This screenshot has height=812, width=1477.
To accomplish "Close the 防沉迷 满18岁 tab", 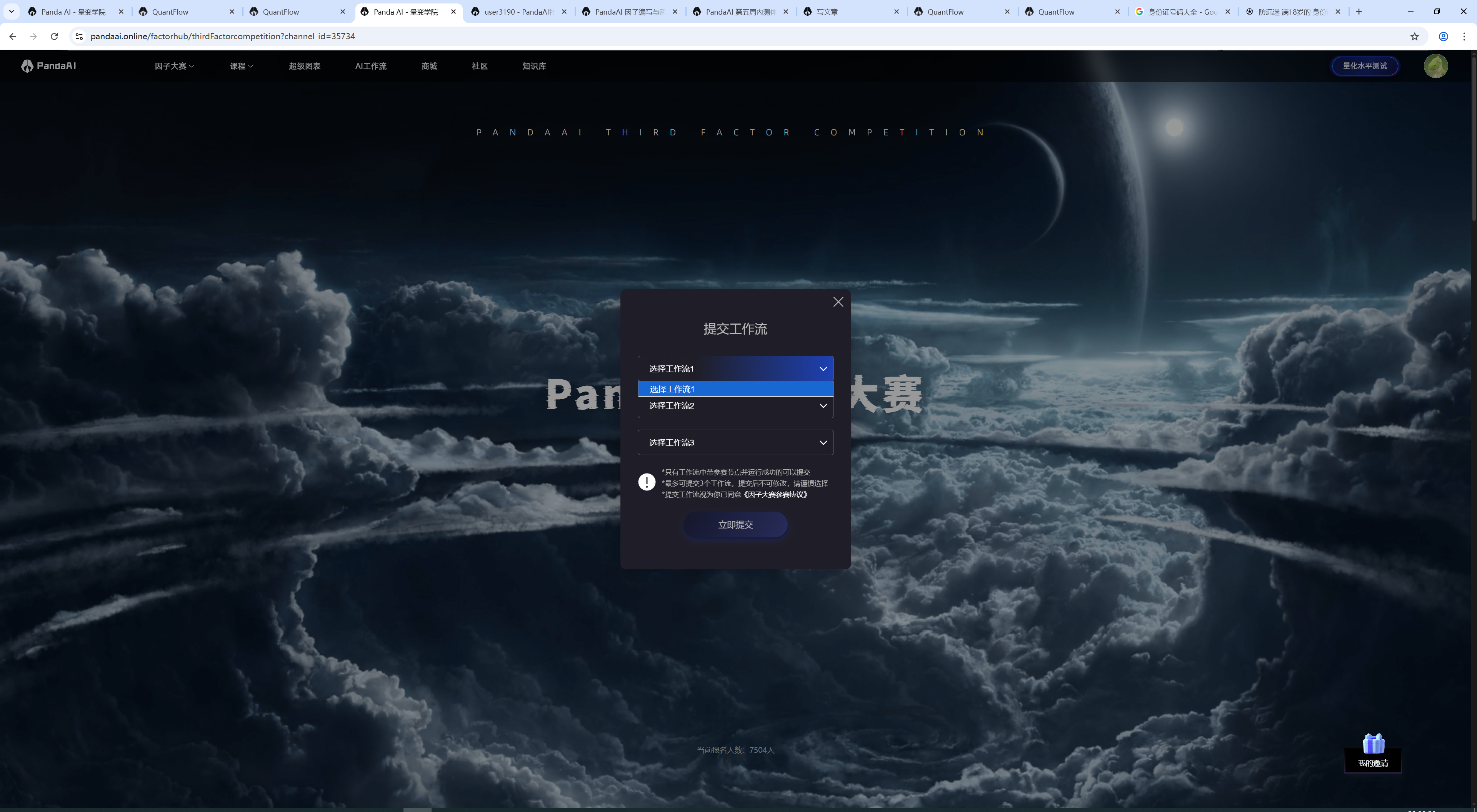I will 1338,12.
